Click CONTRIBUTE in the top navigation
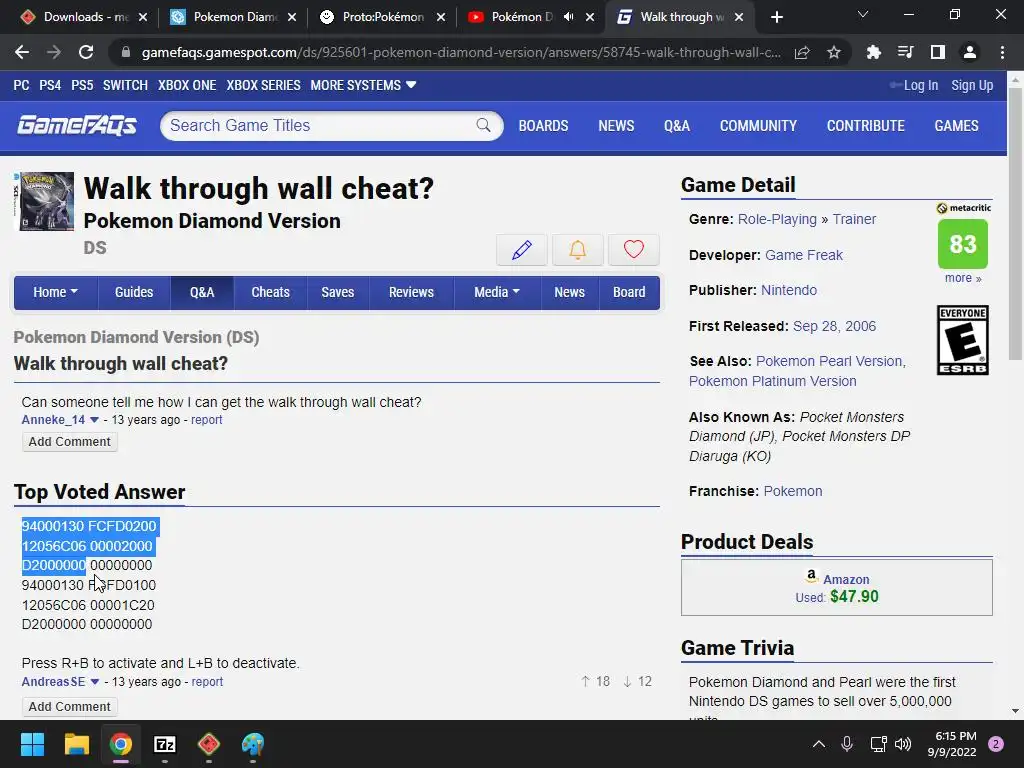Viewport: 1024px width, 768px height. point(865,125)
